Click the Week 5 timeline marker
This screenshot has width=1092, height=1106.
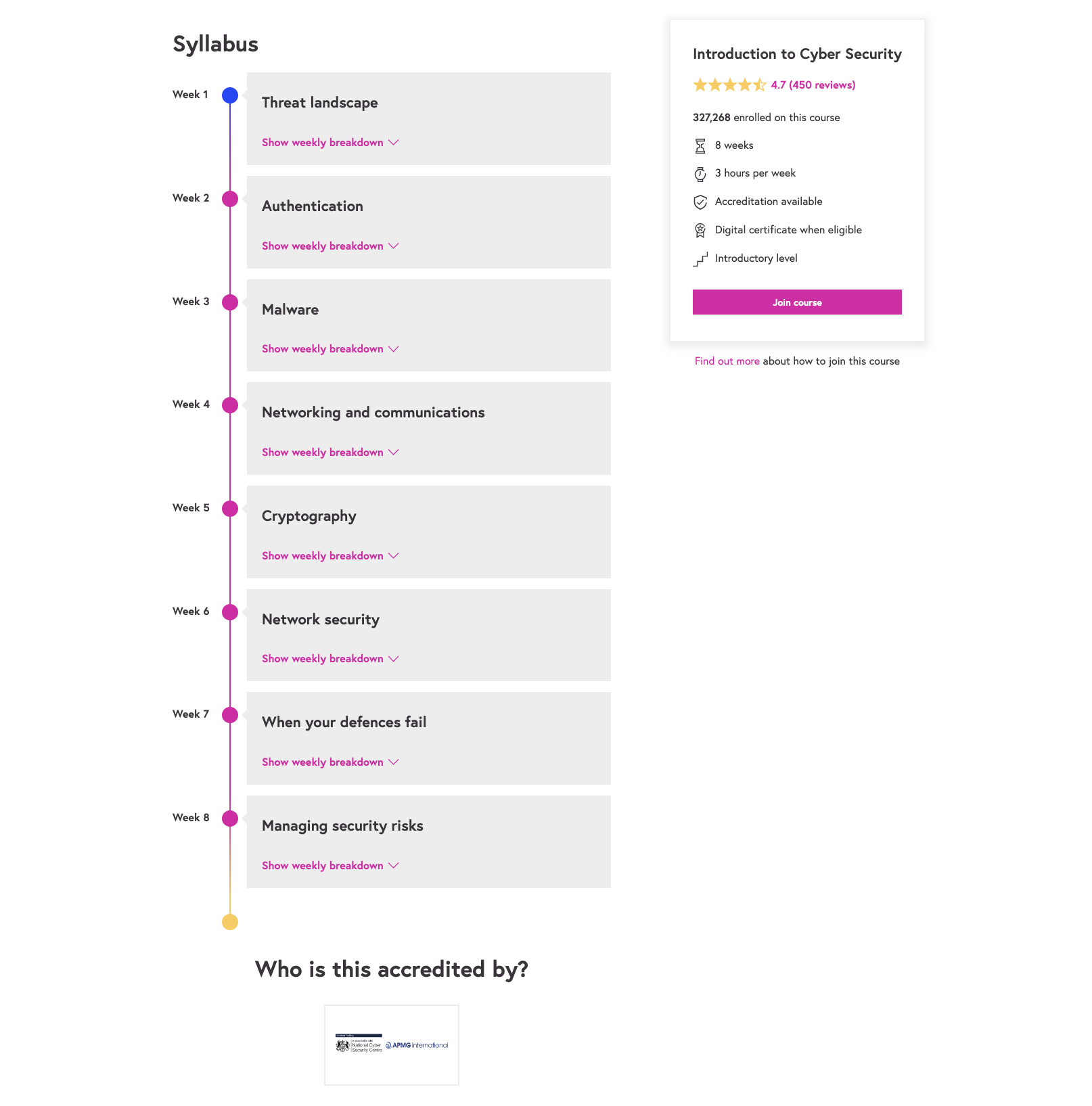(230, 509)
